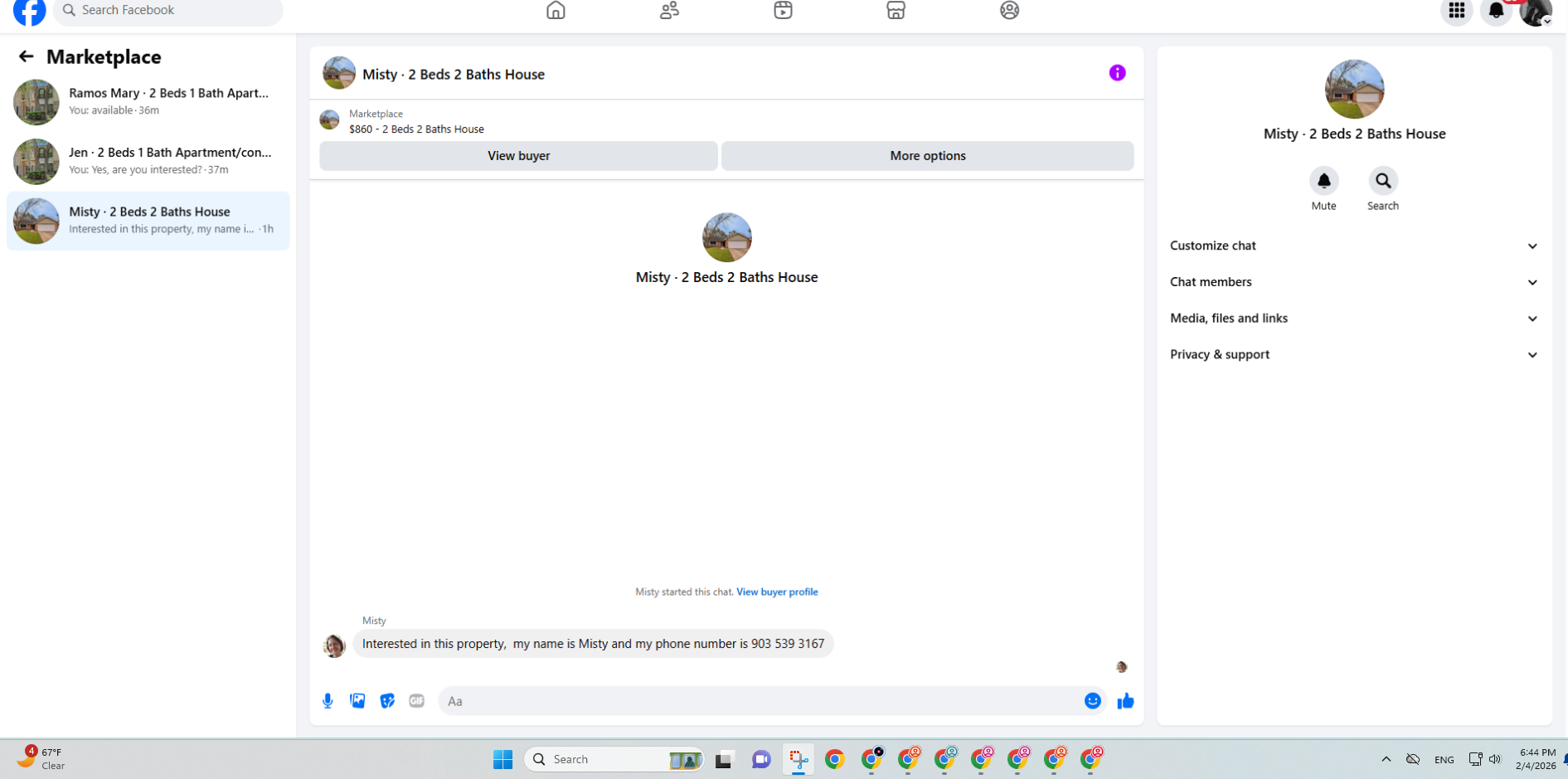Send a thumbs-up like
The height and width of the screenshot is (779, 1568).
click(x=1125, y=701)
